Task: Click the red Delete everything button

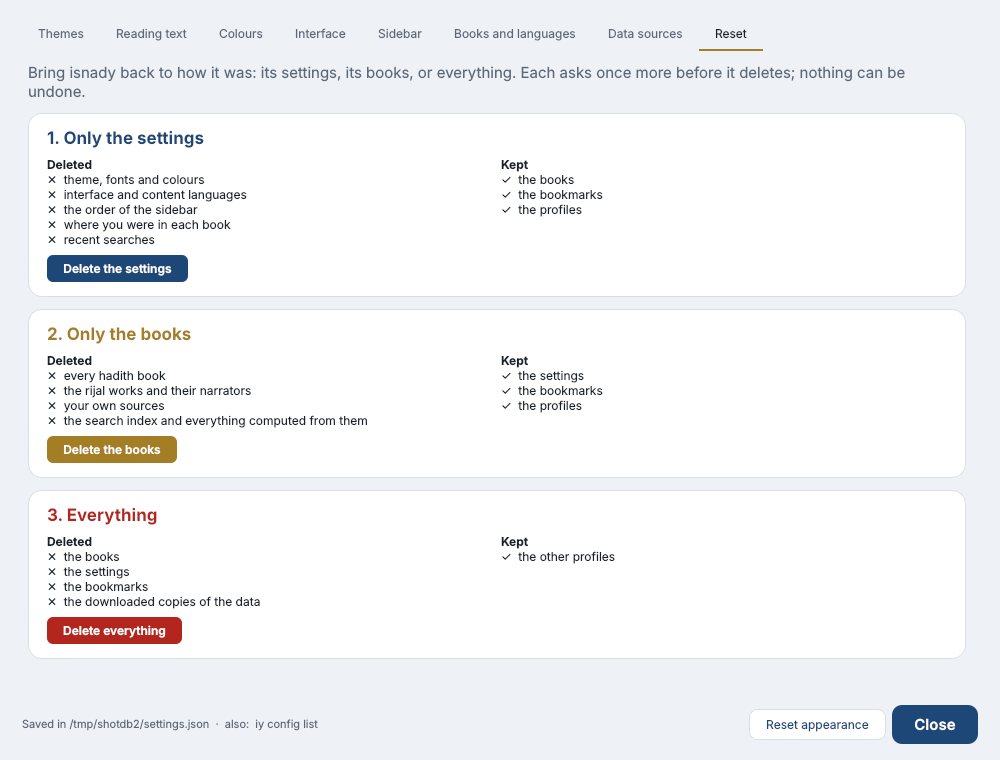Action: 114,631
